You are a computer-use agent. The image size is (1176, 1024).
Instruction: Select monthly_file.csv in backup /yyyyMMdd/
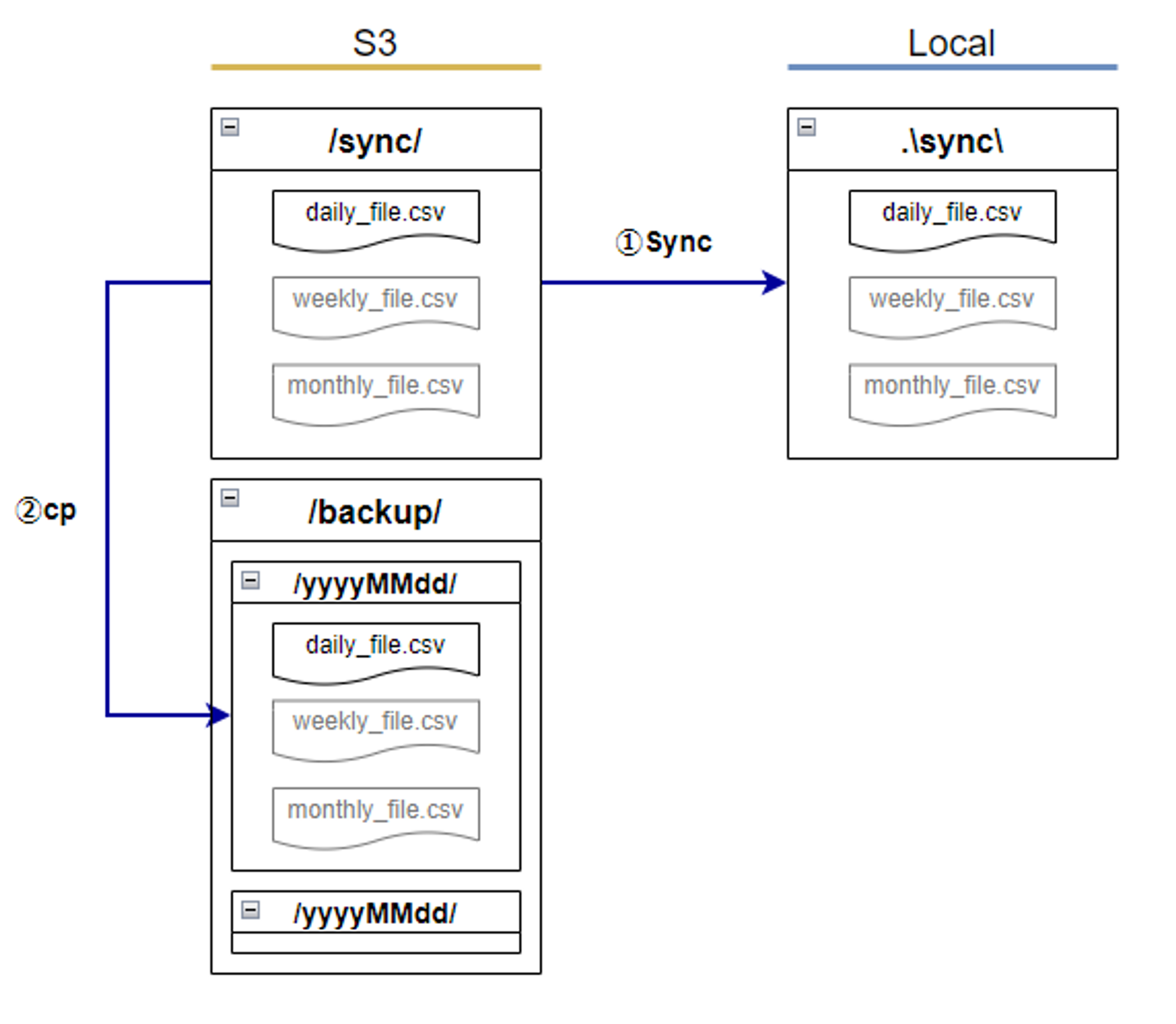(x=376, y=818)
